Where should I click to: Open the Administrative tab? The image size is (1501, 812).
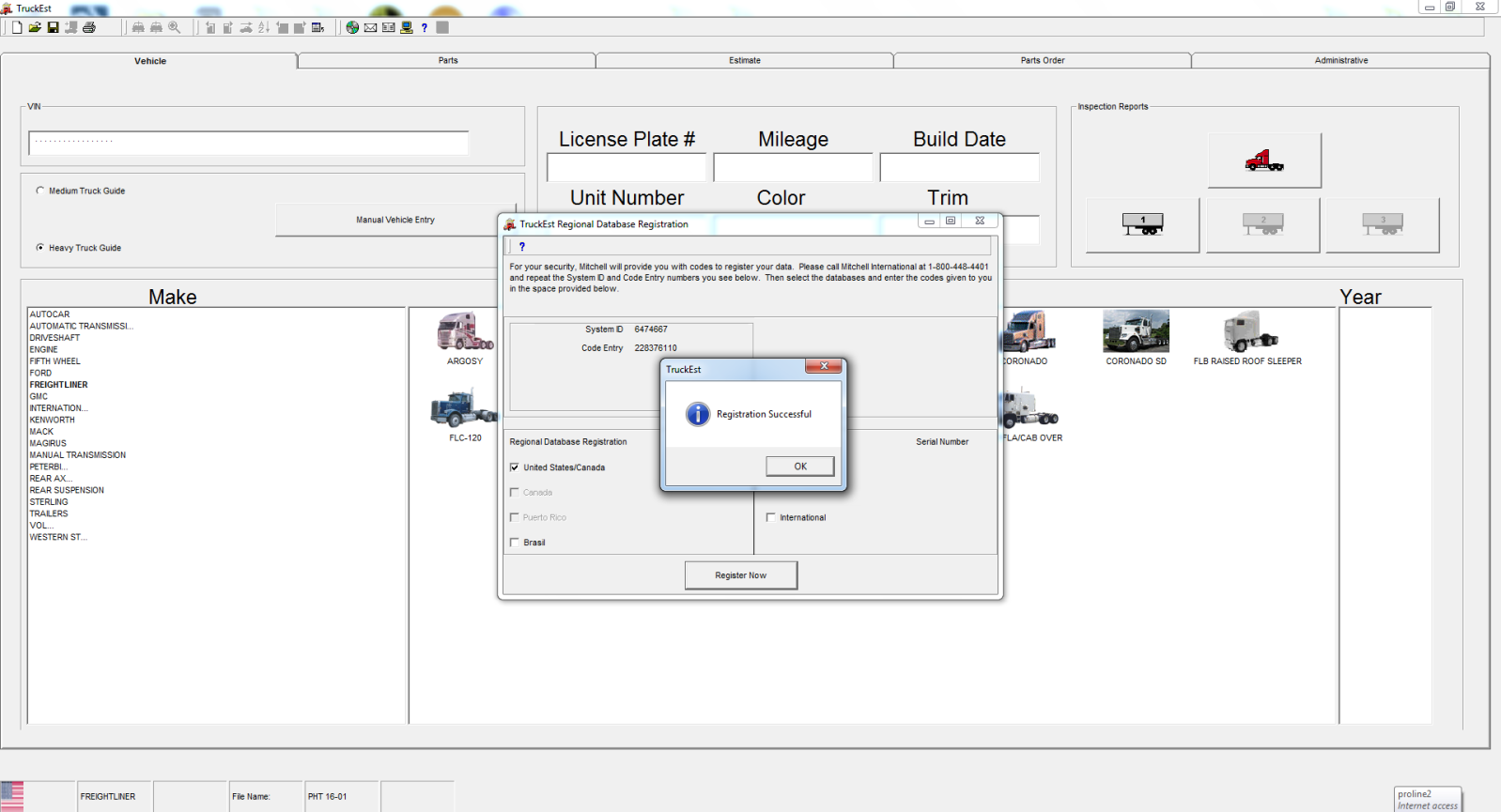[1340, 60]
